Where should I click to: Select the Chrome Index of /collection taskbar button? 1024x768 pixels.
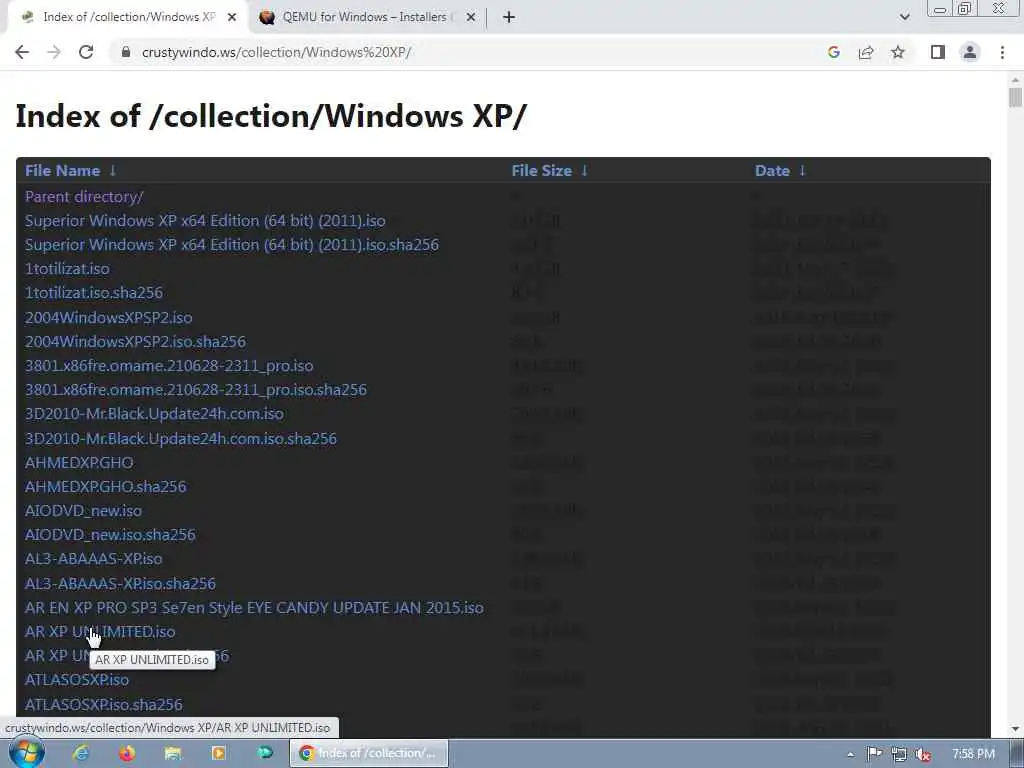(x=369, y=754)
